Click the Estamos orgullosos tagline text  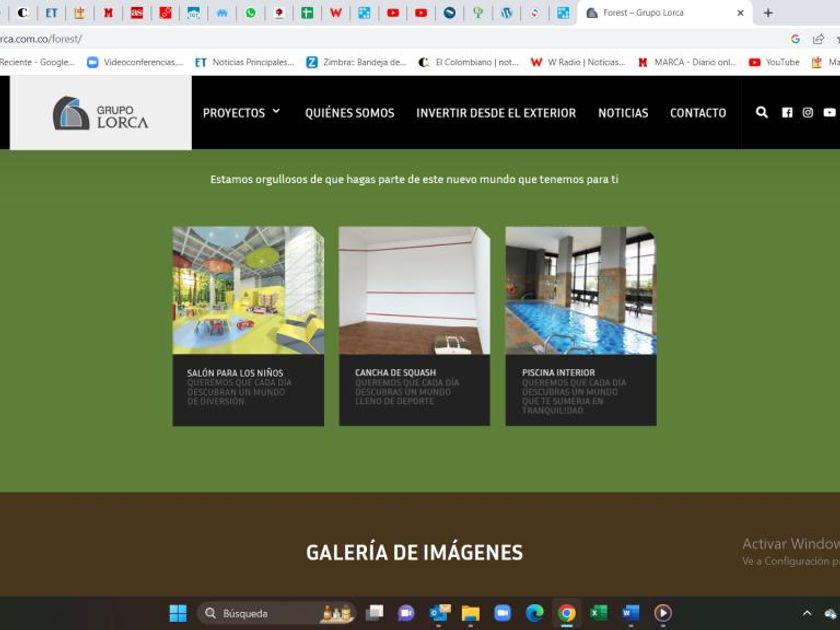[414, 179]
